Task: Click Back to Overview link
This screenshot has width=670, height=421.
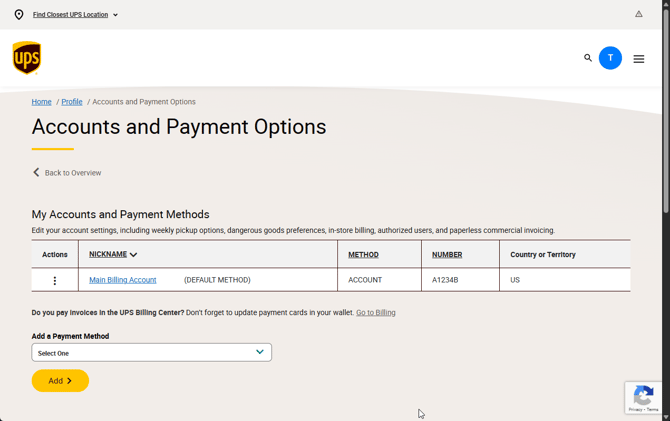Action: click(x=67, y=173)
